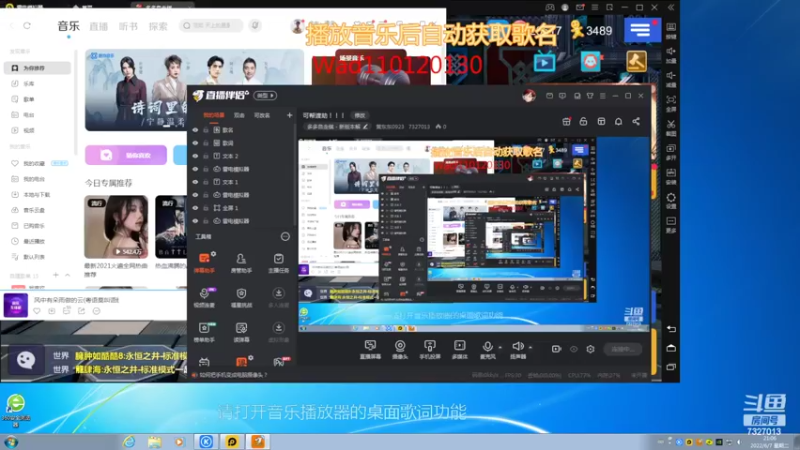This screenshot has width=800, height=450.
Task: Open the Windows Start menu
Action: tap(11, 442)
